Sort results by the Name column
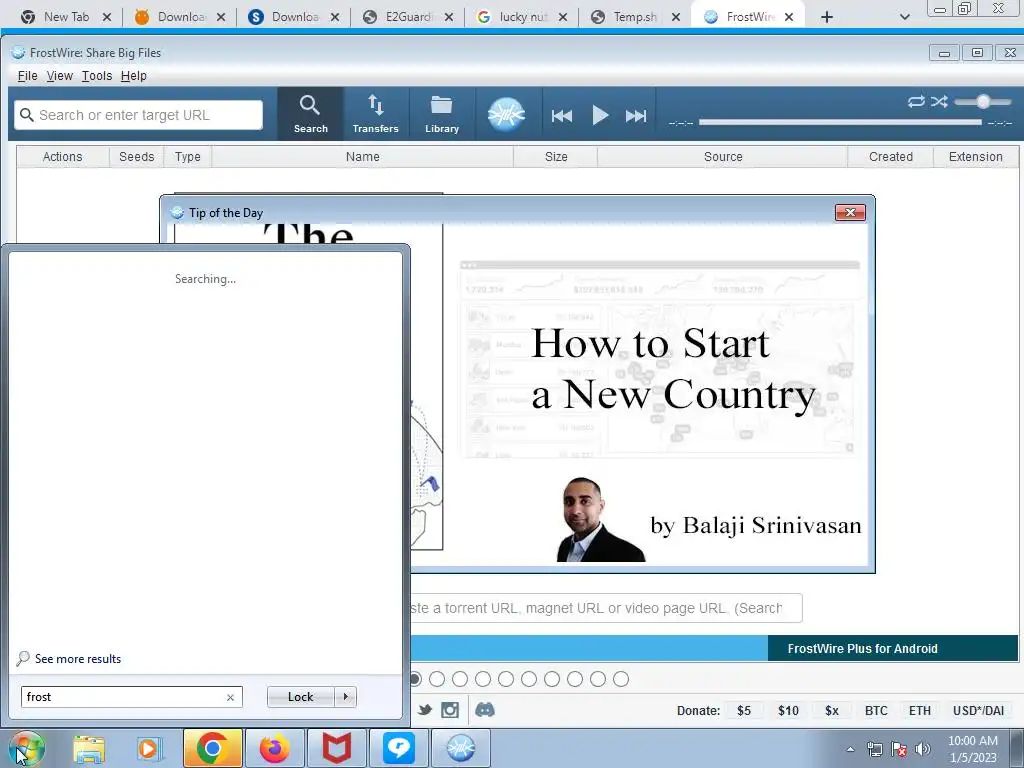The width and height of the screenshot is (1024, 768). (362, 157)
